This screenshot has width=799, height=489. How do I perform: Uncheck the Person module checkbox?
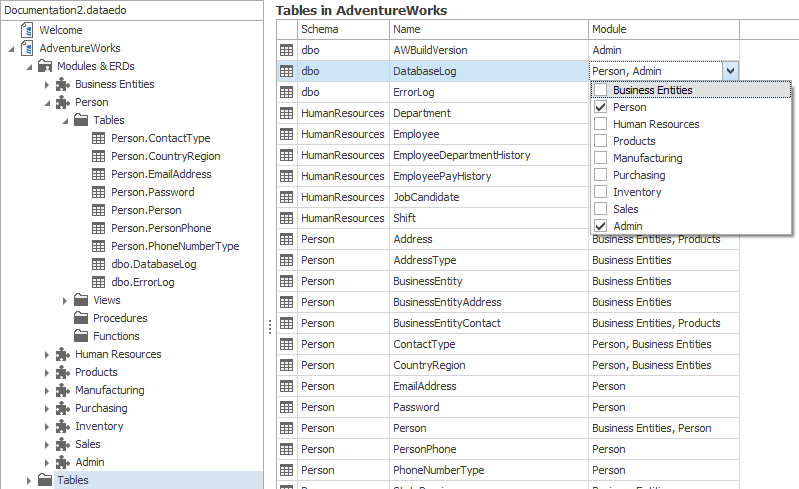click(601, 107)
